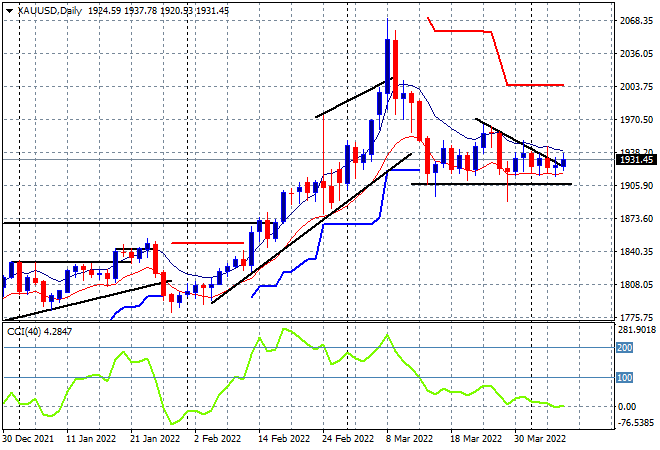Click the current price label 1931.45
Screen dimensions: 660x450
click(636, 160)
